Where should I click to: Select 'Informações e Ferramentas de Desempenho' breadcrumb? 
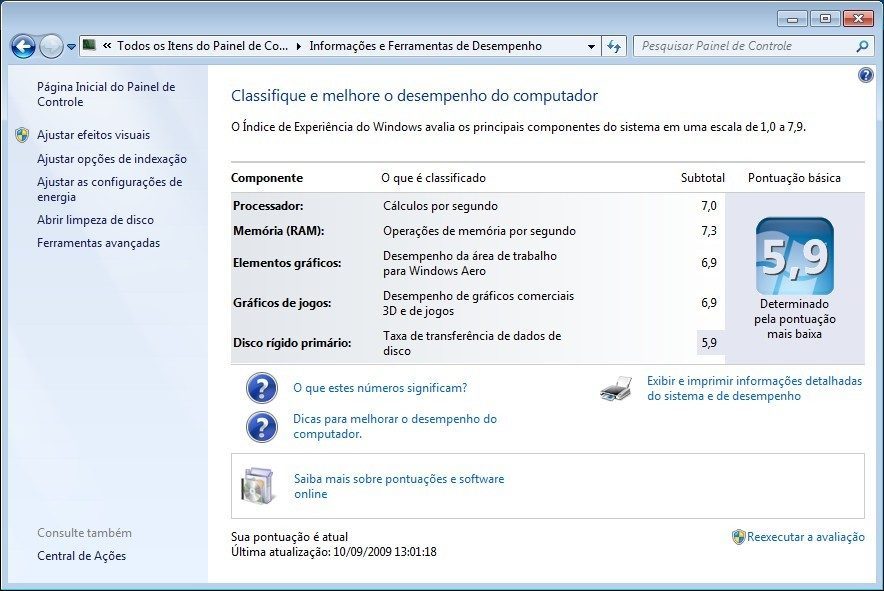pos(425,46)
